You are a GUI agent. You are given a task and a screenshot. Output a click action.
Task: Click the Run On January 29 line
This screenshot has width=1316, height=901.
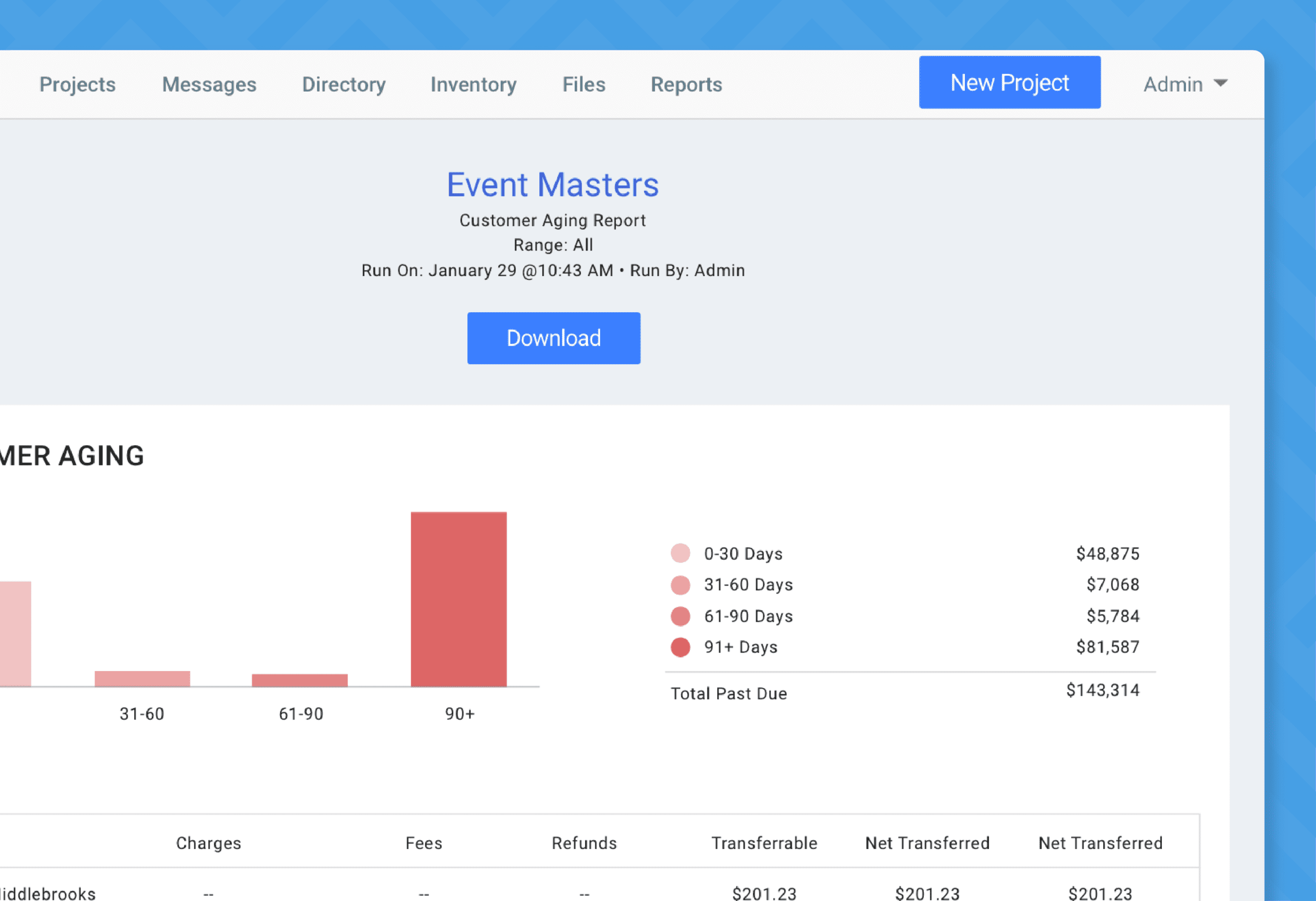click(x=553, y=271)
